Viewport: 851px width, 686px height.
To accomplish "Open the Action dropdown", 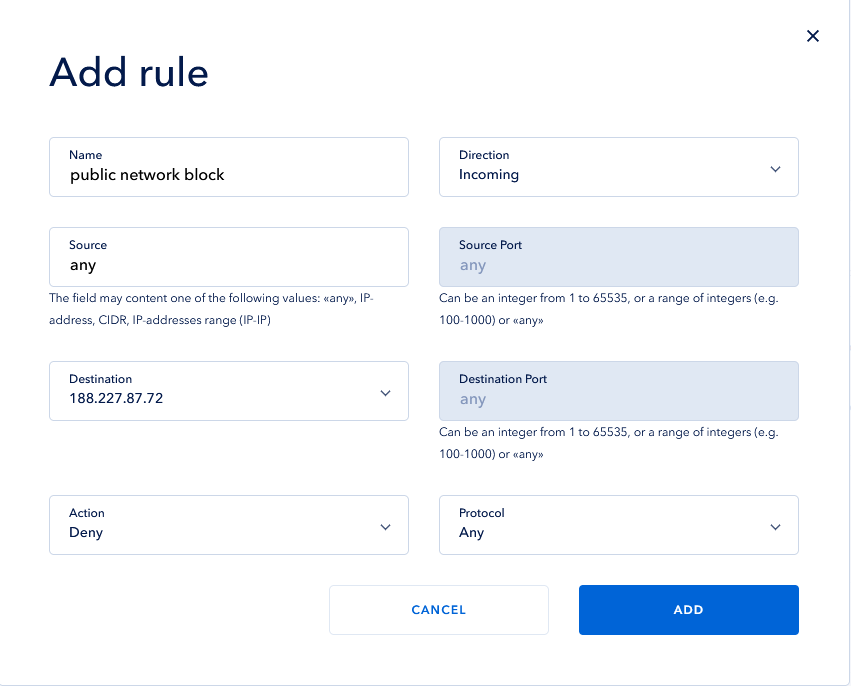I will 228,525.
